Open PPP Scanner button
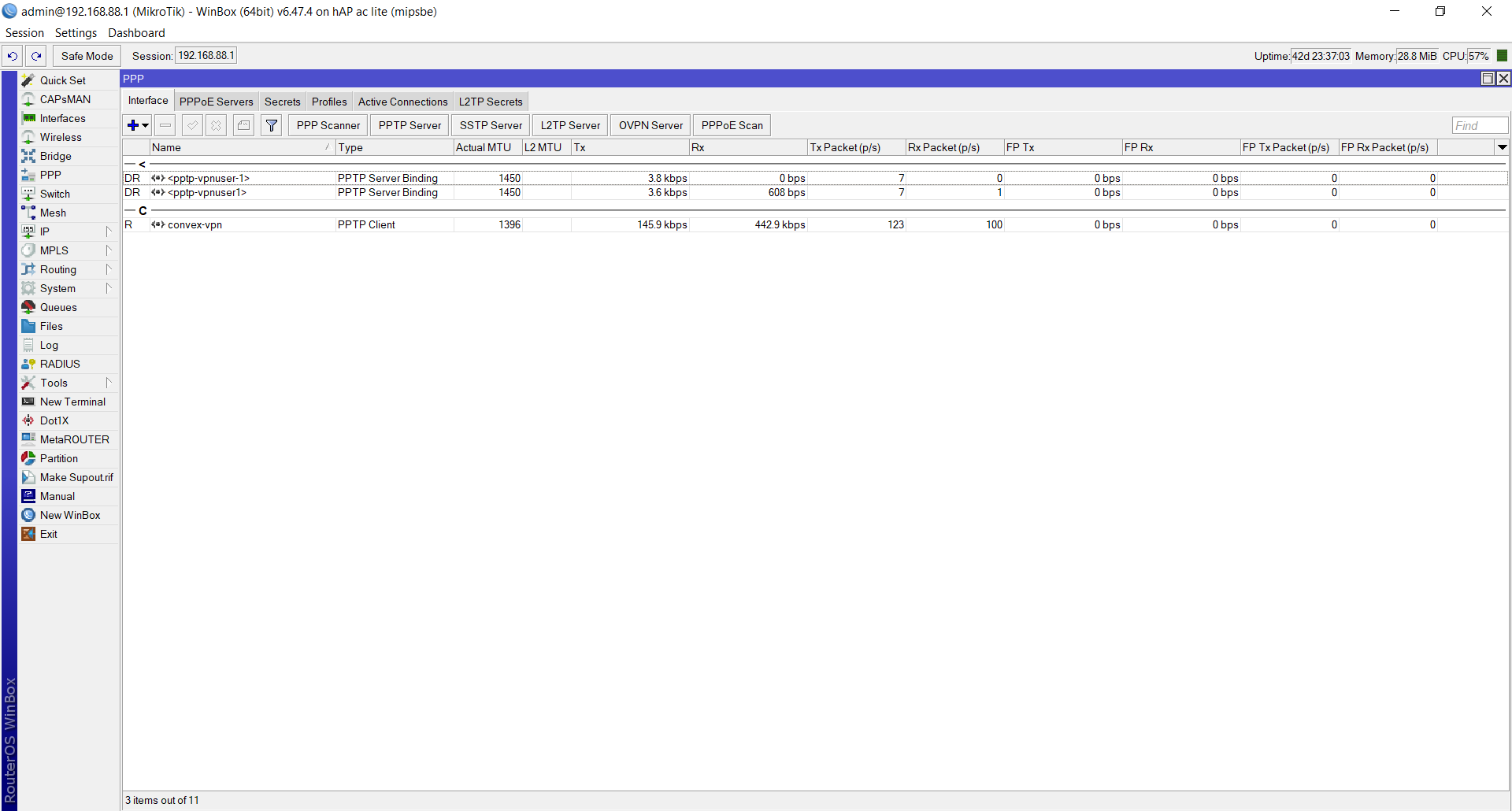This screenshot has width=1512, height=811. (x=328, y=125)
